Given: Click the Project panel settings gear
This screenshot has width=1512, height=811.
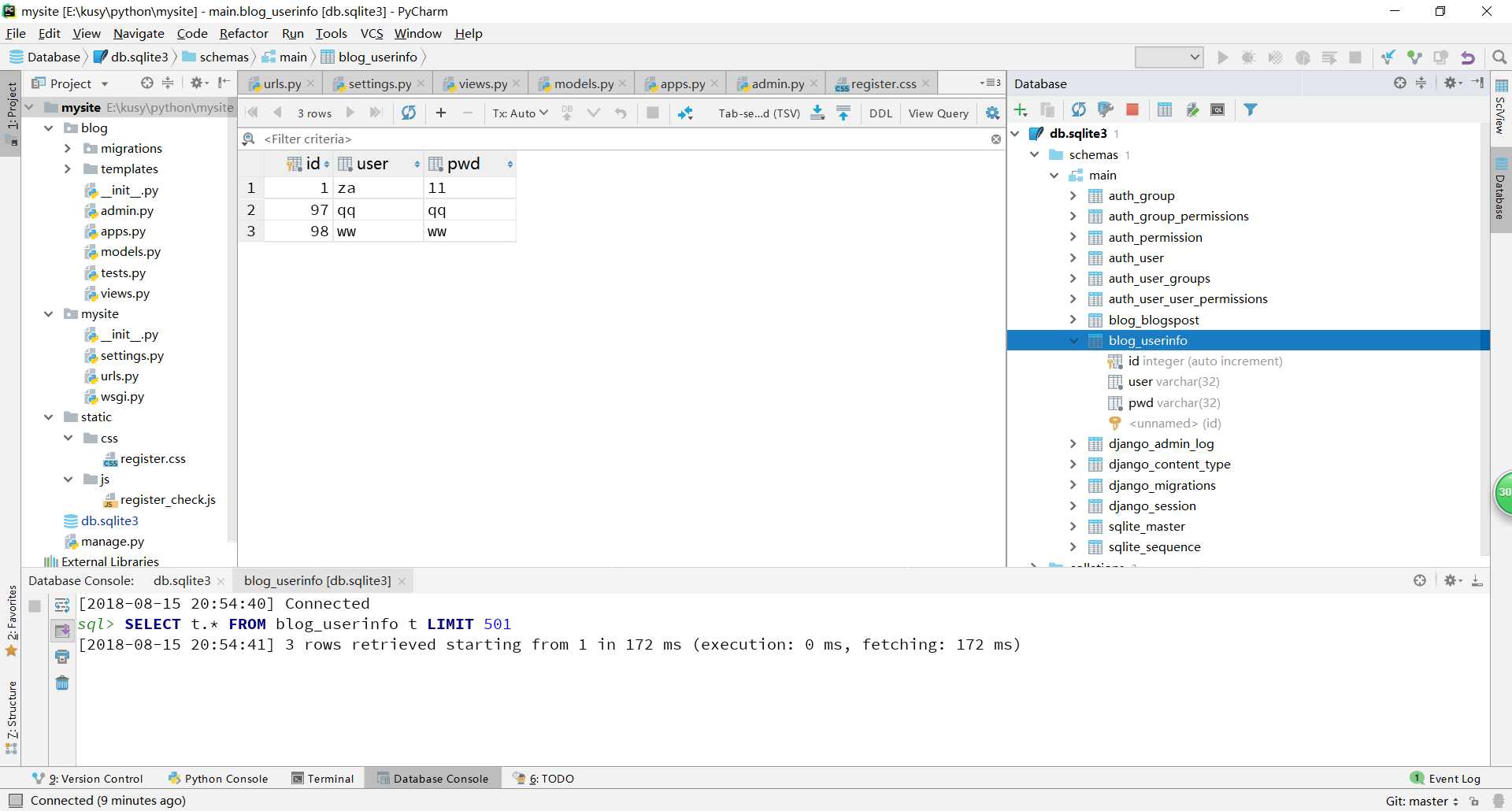Looking at the screenshot, I should [198, 83].
